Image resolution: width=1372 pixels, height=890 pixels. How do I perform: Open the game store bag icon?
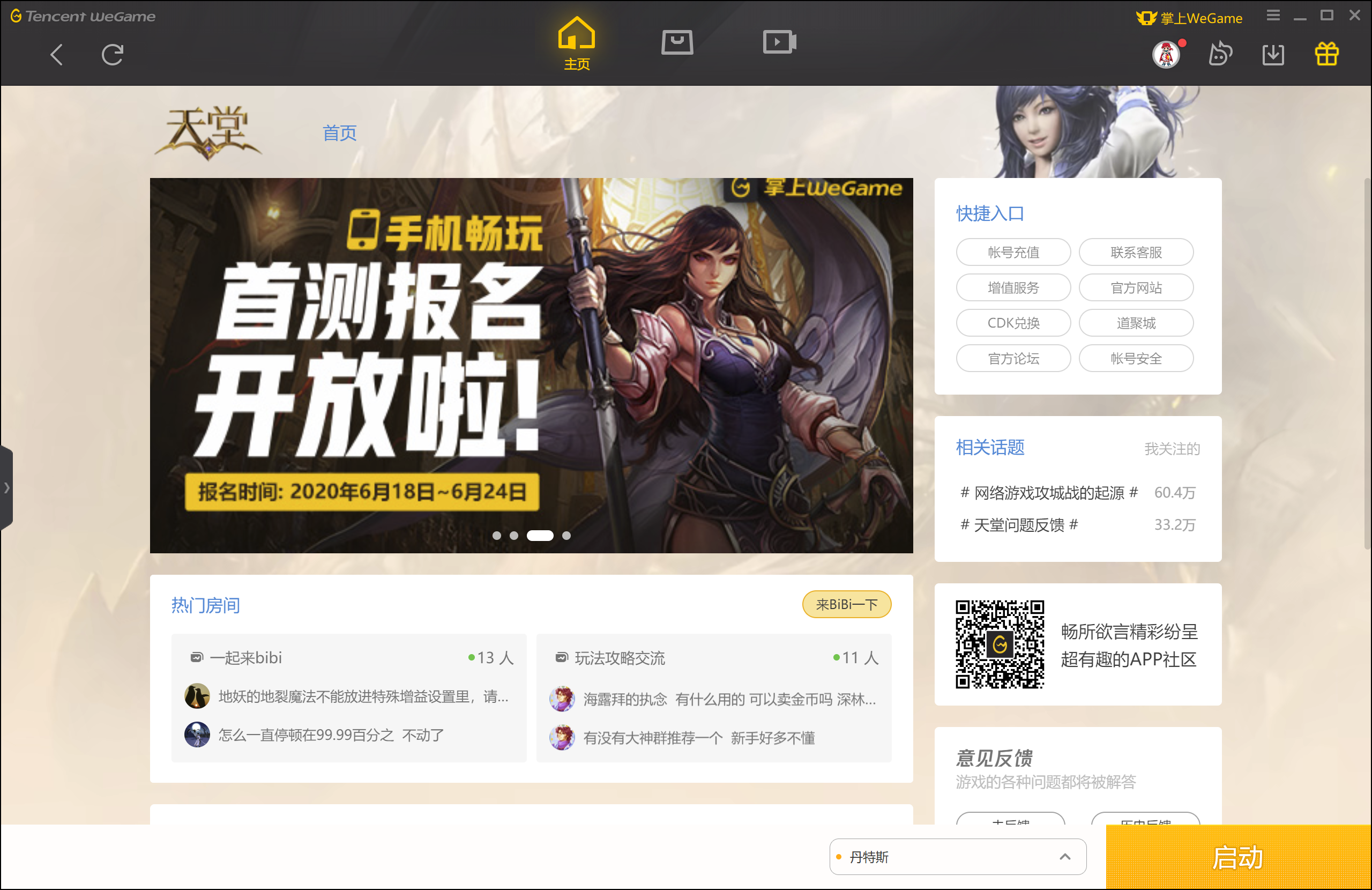[x=677, y=42]
